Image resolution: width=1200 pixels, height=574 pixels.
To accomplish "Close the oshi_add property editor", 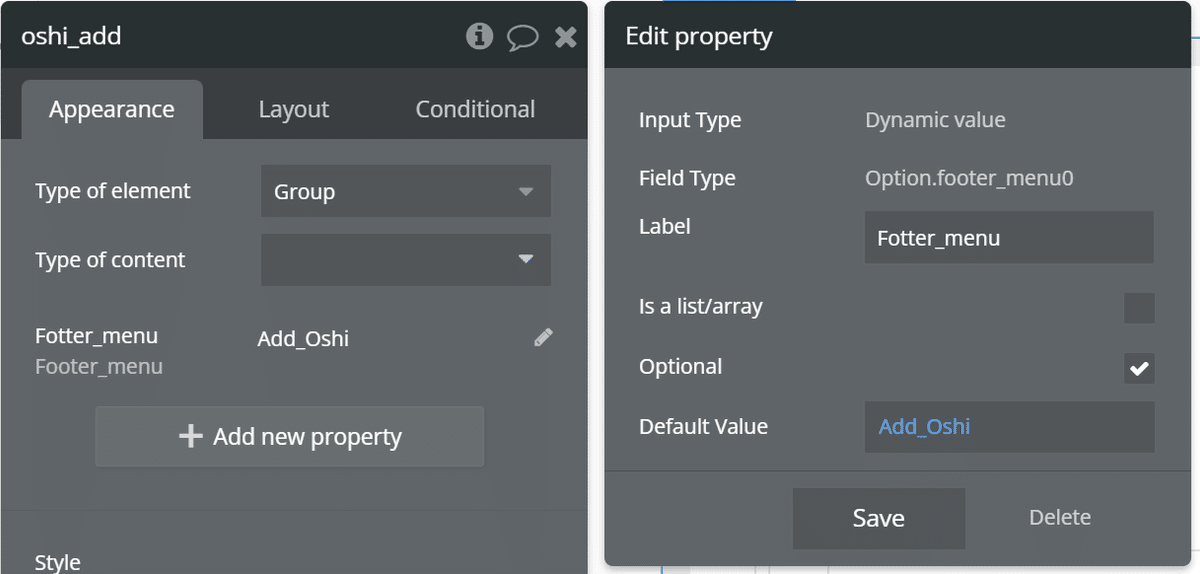I will pyautogui.click(x=566, y=38).
